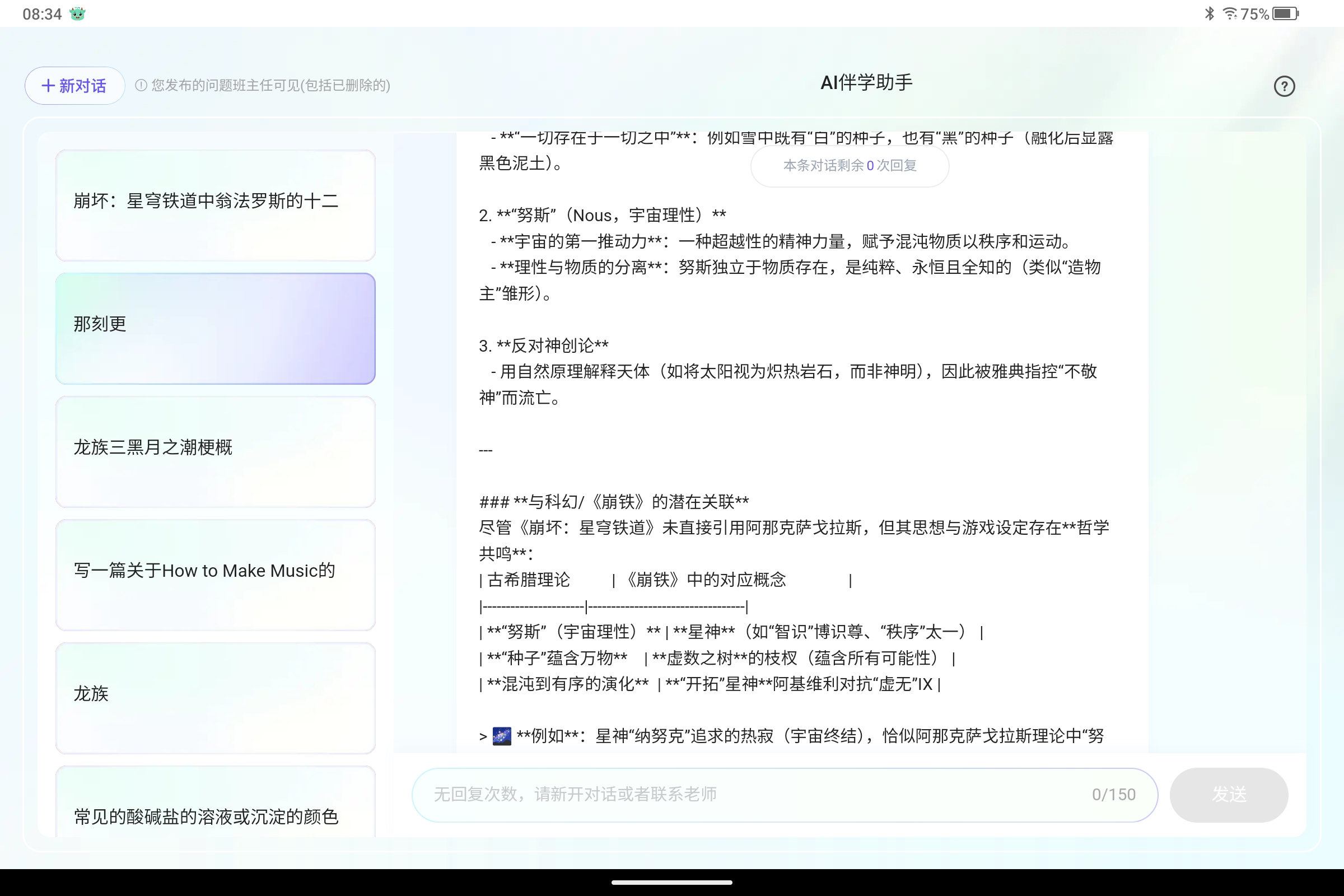The width and height of the screenshot is (1344, 896).
Task: Open the help question mark icon
Action: [1284, 86]
